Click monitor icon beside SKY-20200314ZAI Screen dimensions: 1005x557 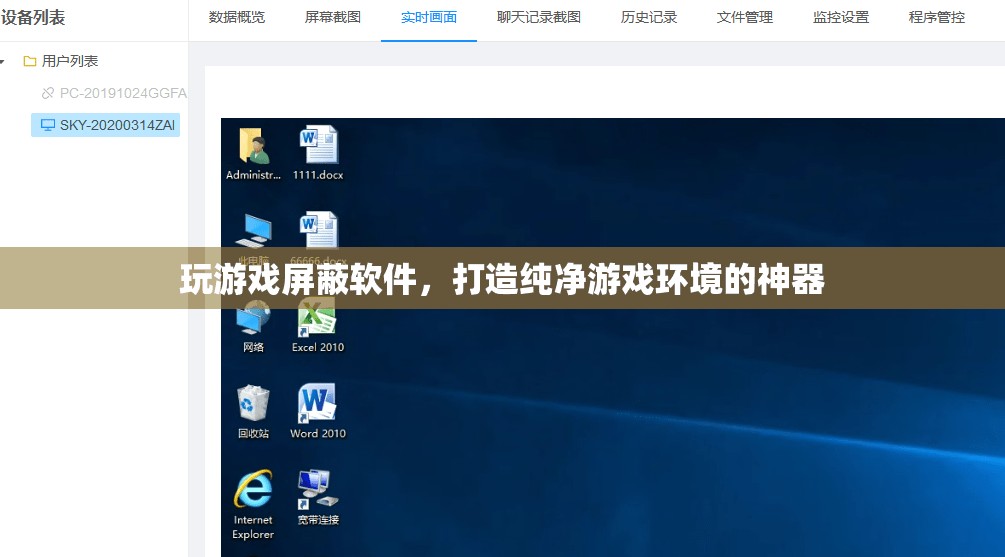[x=47, y=125]
